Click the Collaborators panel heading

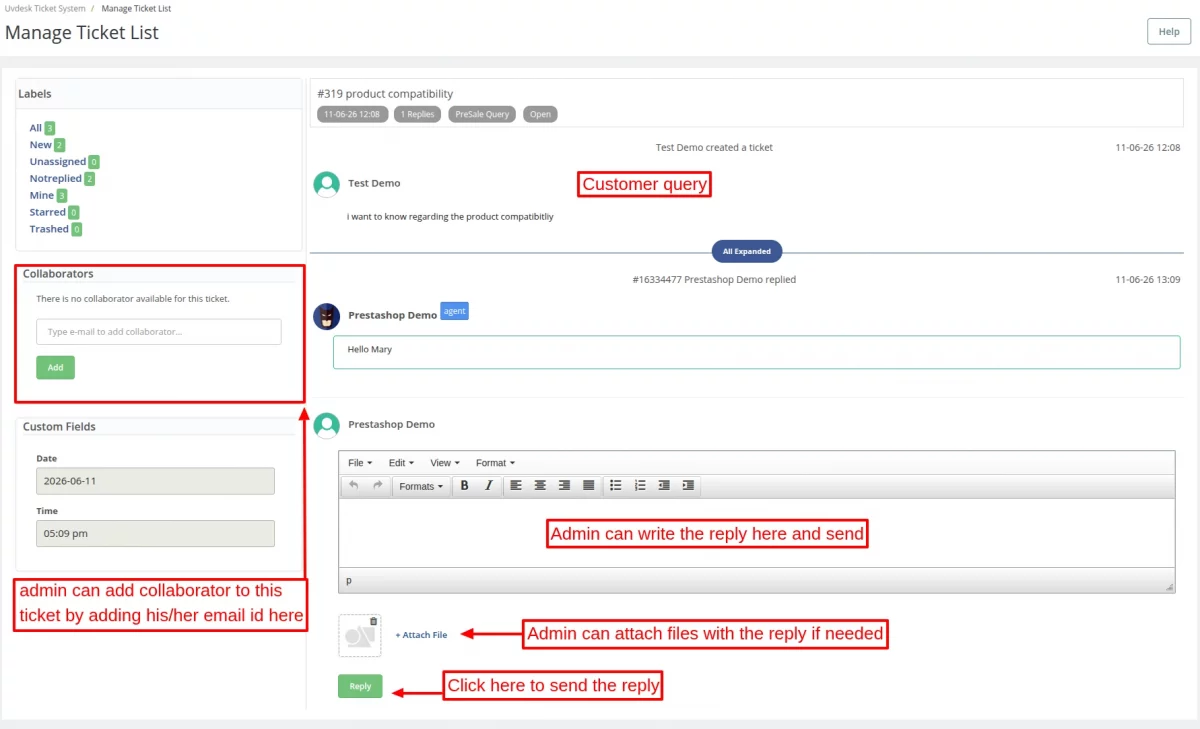tap(58, 273)
